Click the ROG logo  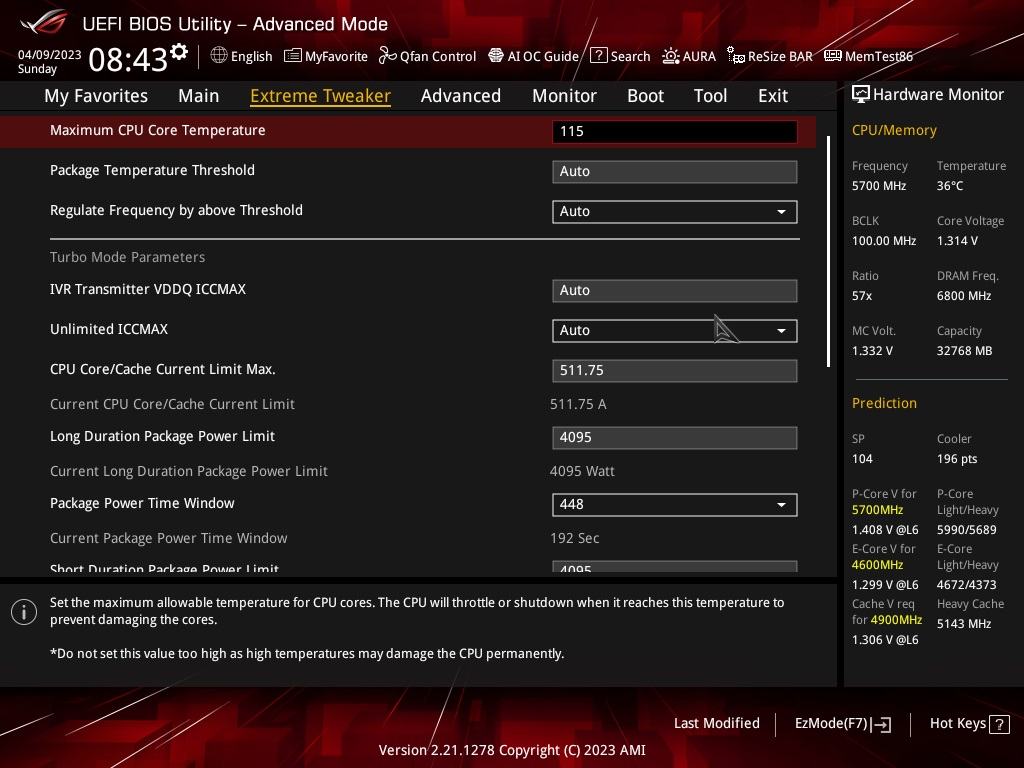click(44, 23)
